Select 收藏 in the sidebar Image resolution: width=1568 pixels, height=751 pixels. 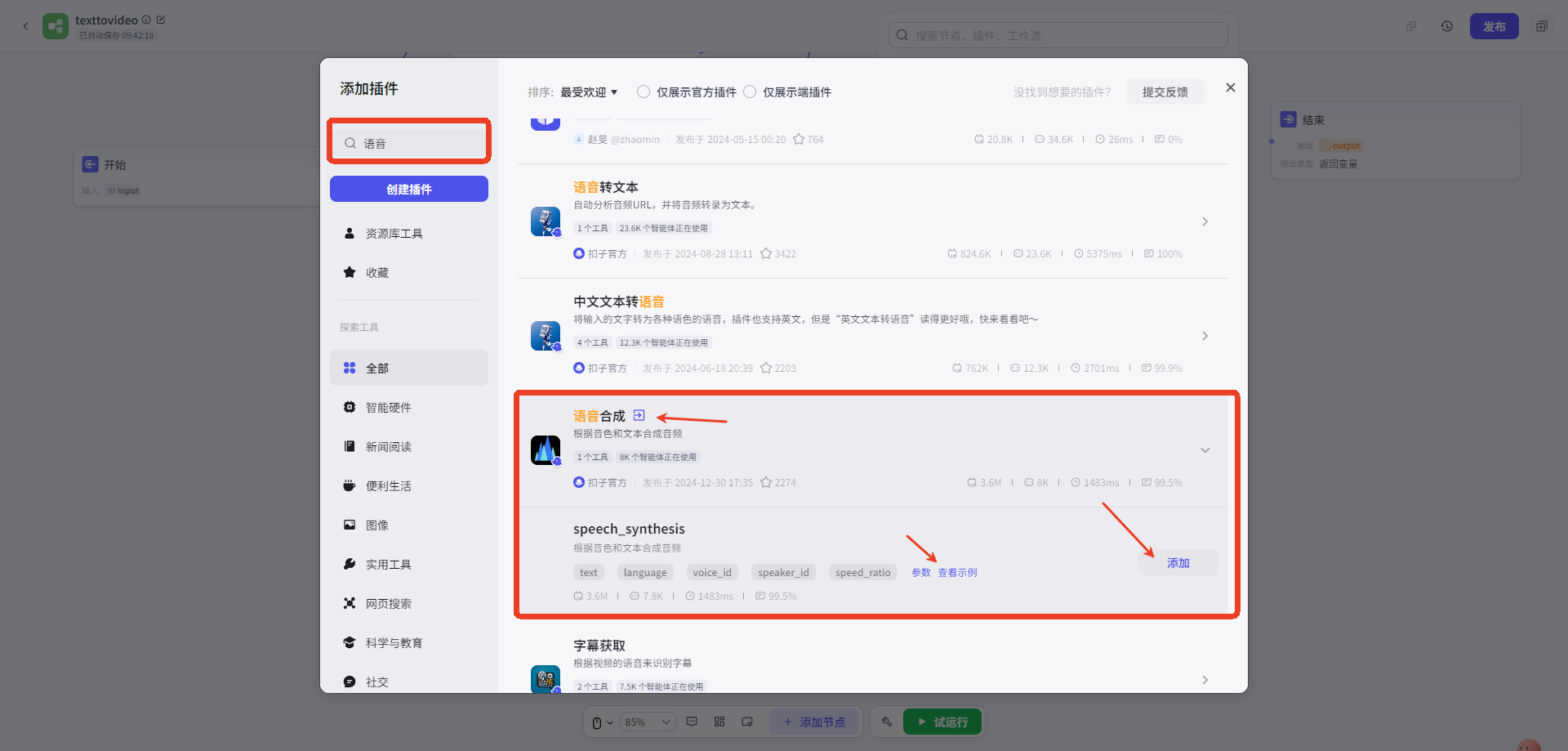376,273
